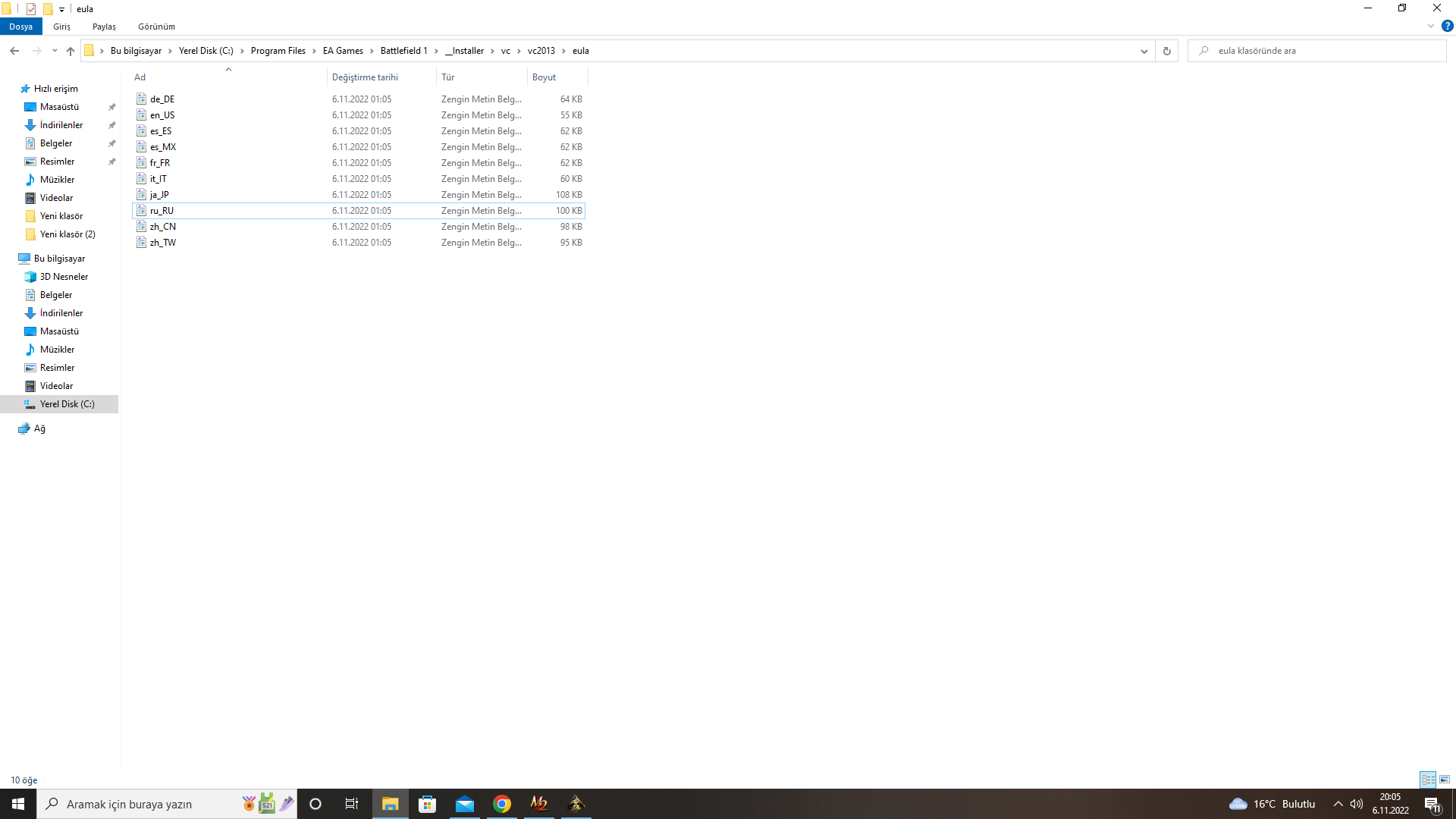This screenshot has height=819, width=1456.
Task: Expand the ribbon with the chevron
Action: (x=1431, y=26)
